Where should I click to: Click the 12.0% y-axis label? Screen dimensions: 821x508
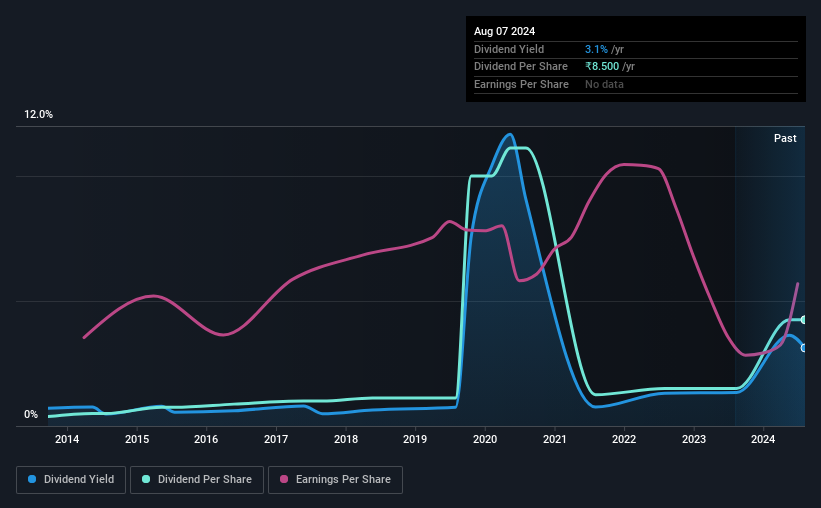38,115
